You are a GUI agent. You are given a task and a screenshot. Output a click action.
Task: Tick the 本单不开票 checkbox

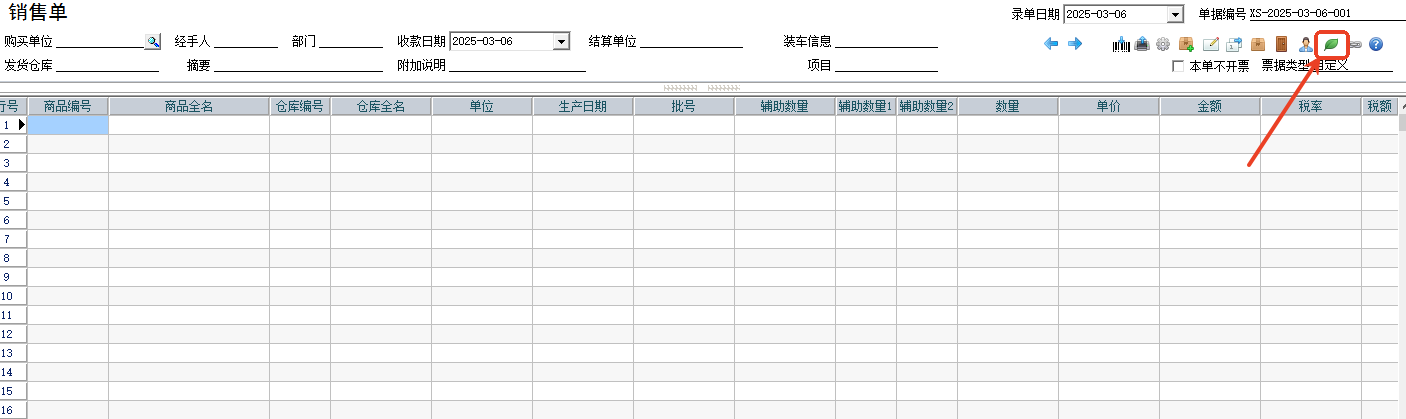pyautogui.click(x=1178, y=66)
